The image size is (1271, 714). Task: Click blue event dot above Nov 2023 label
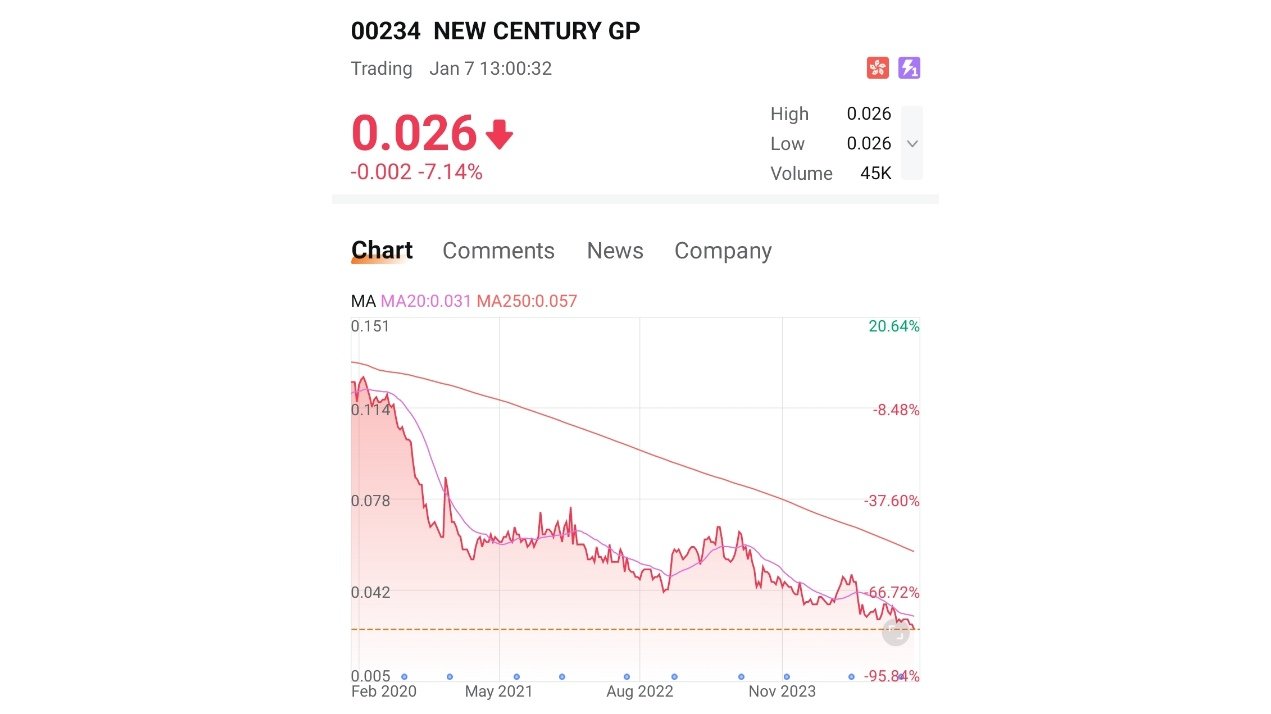pyautogui.click(x=786, y=677)
